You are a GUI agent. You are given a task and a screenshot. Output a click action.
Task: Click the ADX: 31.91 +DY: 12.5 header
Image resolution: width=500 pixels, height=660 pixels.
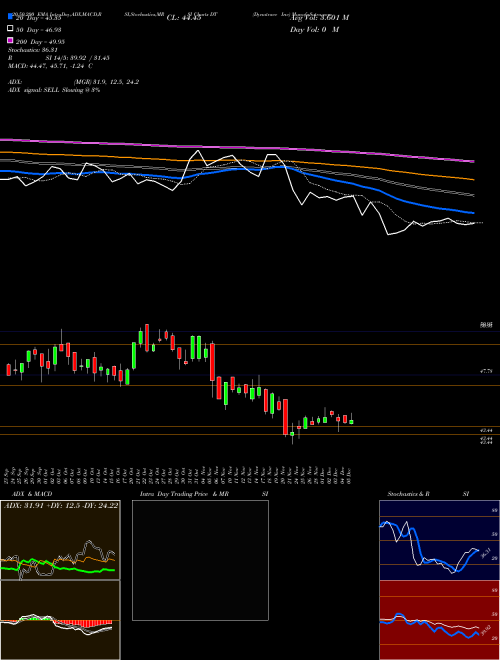(x=61, y=505)
